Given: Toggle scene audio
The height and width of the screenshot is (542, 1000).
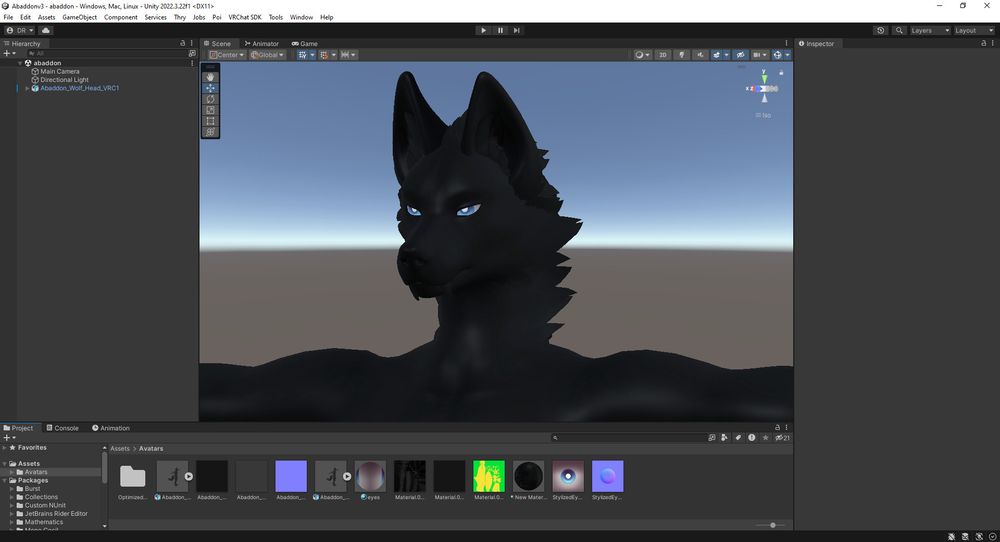Looking at the screenshot, I should 700,55.
